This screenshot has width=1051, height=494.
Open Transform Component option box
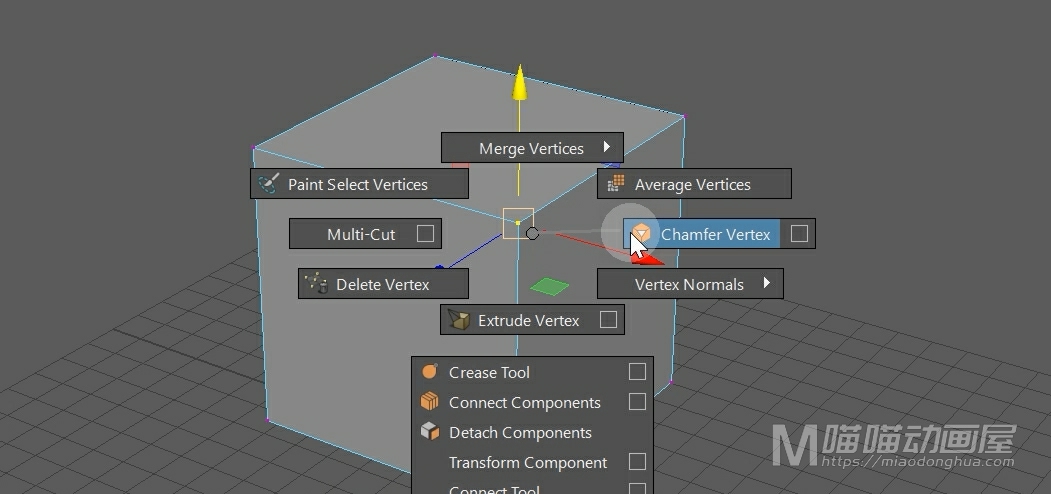637,462
